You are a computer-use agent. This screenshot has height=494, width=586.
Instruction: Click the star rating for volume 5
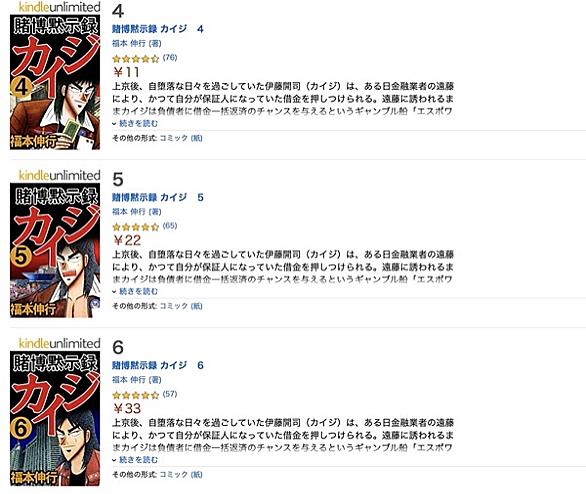coord(136,227)
